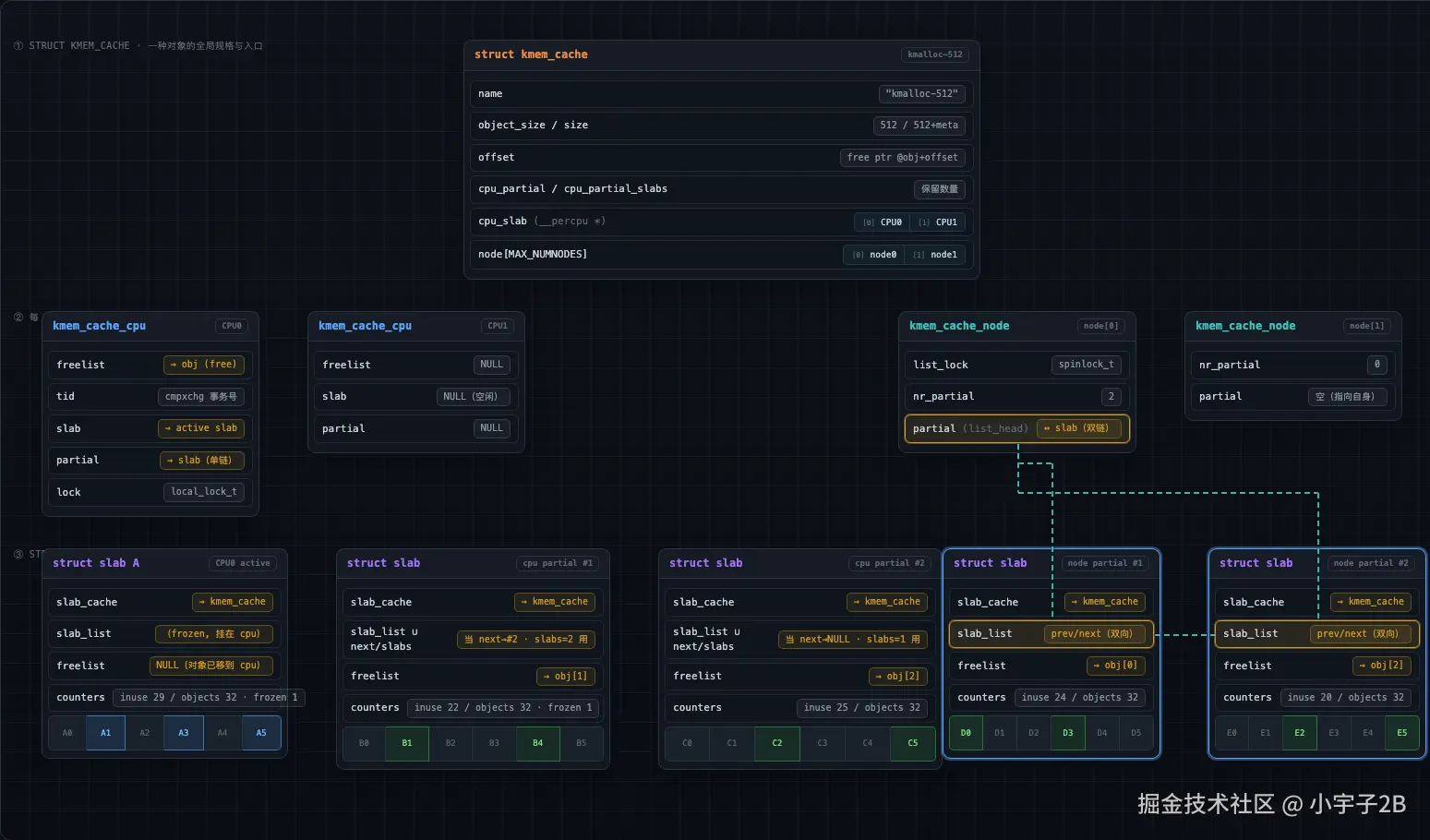This screenshot has width=1430, height=840.
Task: Click the NULL freelist value of CPU1
Action: (492, 365)
